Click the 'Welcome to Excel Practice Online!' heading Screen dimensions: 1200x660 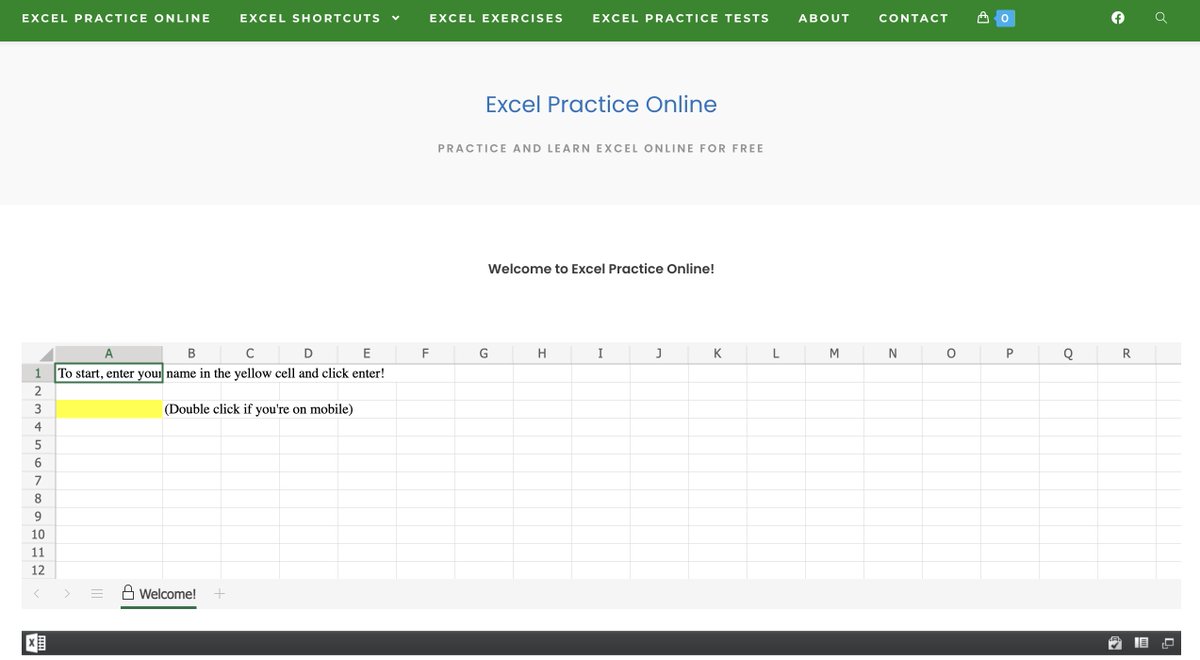pos(601,269)
